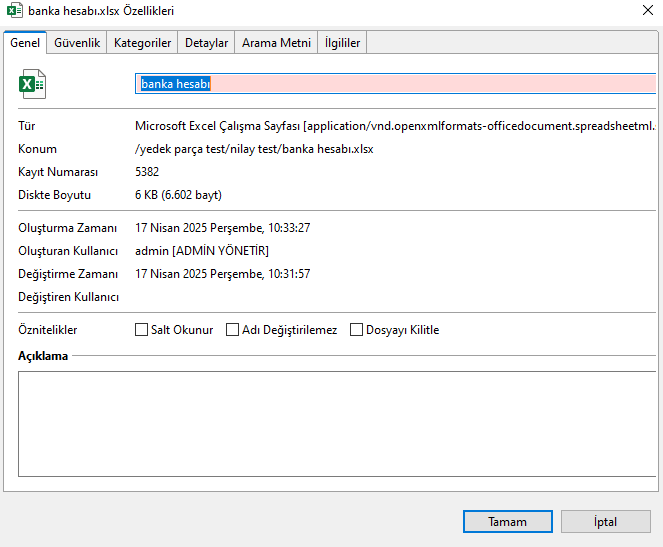Click the file name field 'banka hesabı'
This screenshot has height=547, width=663.
pos(395,84)
